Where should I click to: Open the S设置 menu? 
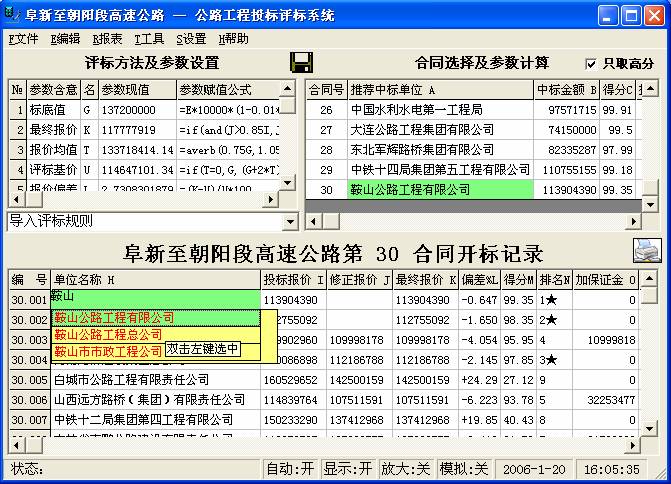[191, 39]
